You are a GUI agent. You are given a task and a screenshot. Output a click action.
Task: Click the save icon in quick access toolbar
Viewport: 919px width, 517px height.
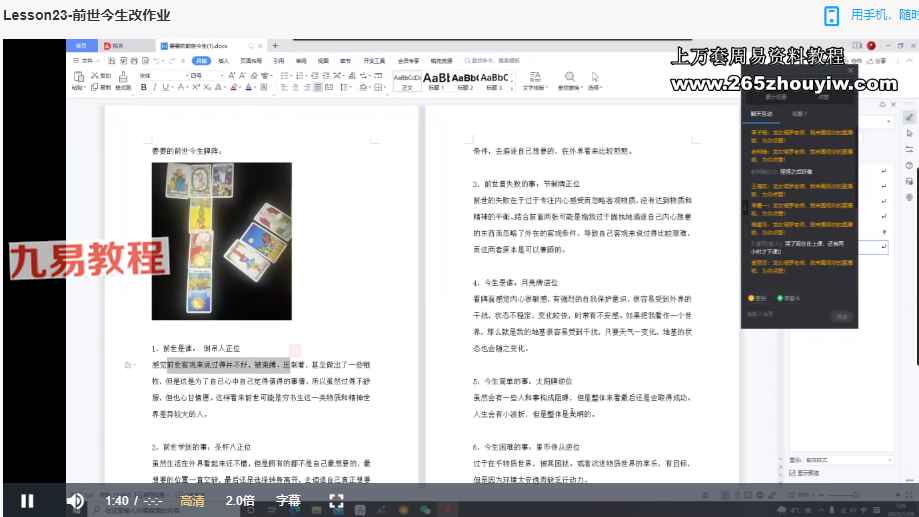pos(112,61)
